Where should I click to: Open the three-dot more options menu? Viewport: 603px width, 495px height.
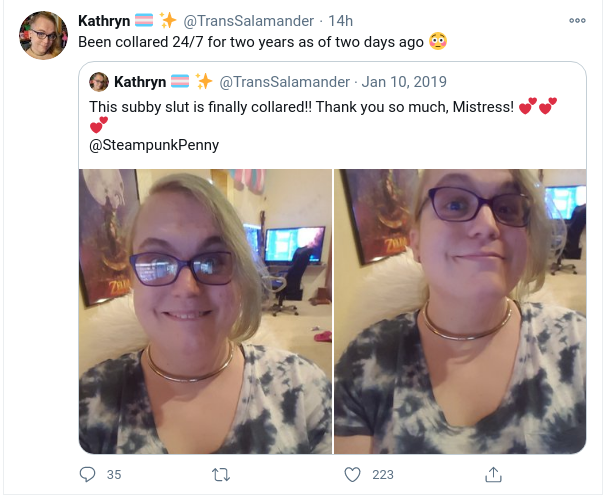coord(577,20)
